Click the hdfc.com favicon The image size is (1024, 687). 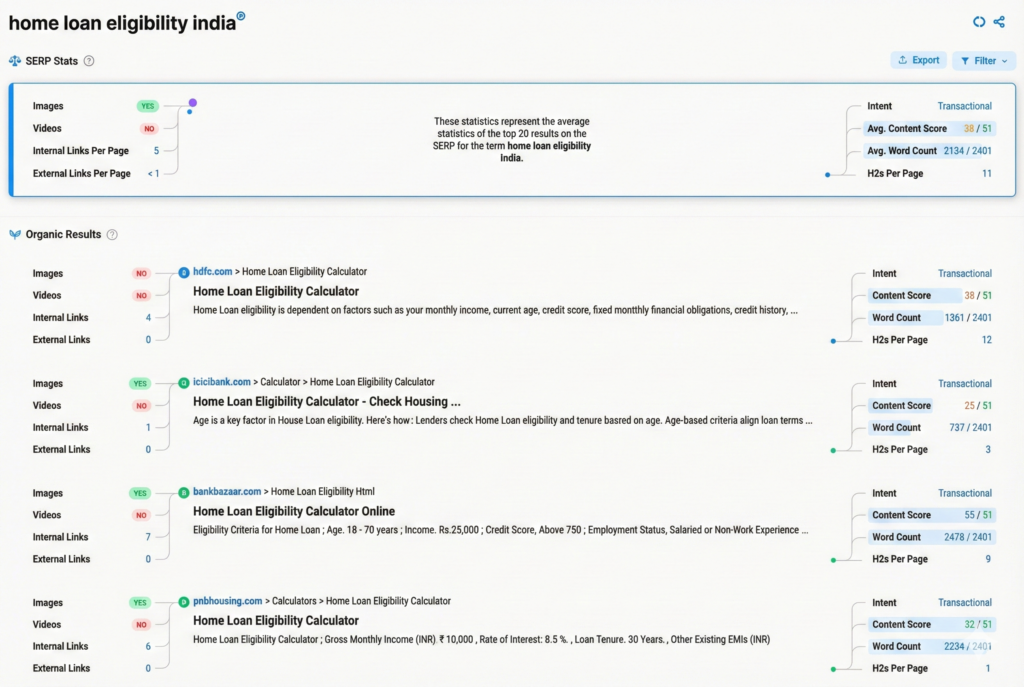[x=183, y=272]
